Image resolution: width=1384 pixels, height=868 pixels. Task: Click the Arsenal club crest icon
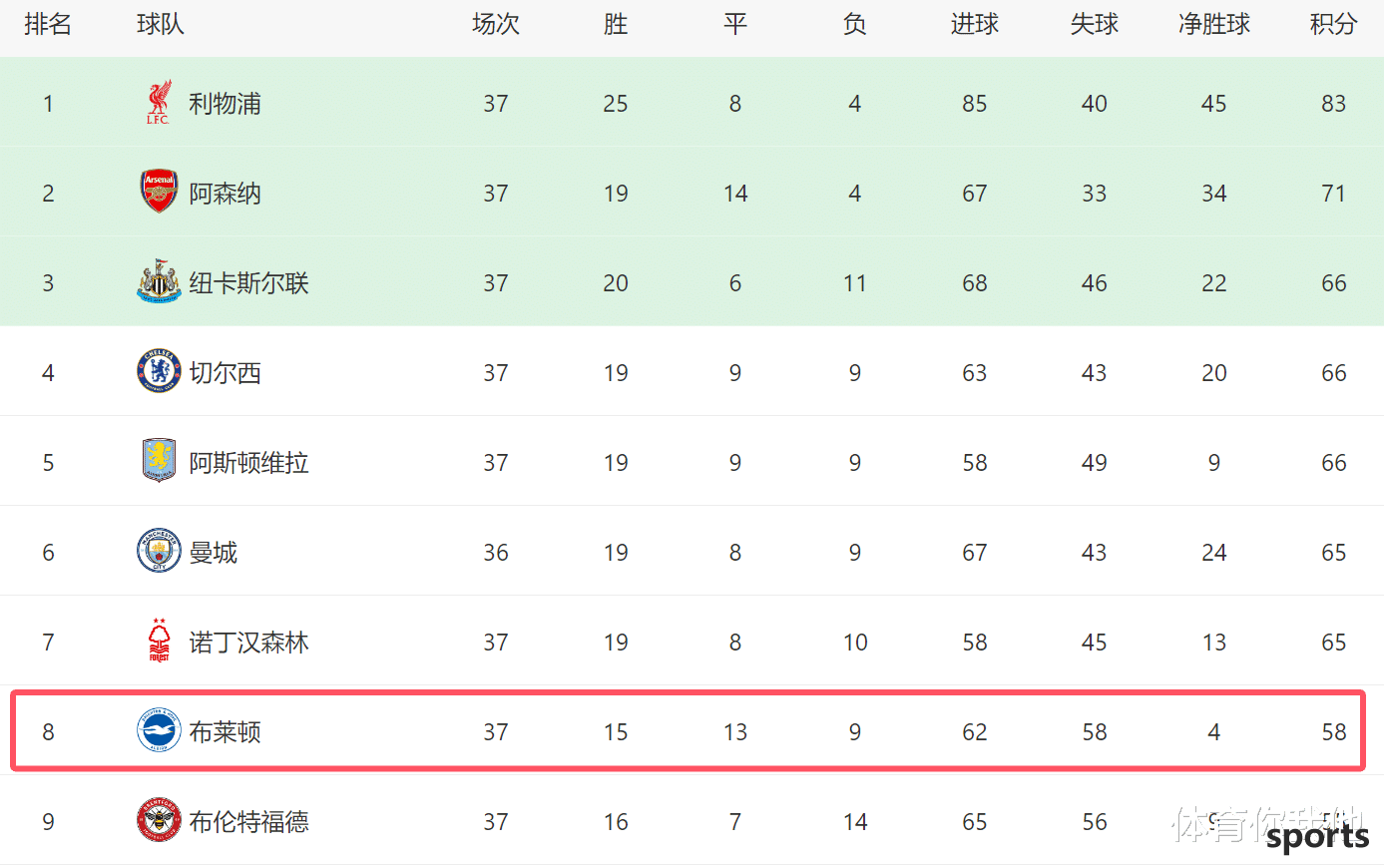click(x=159, y=192)
